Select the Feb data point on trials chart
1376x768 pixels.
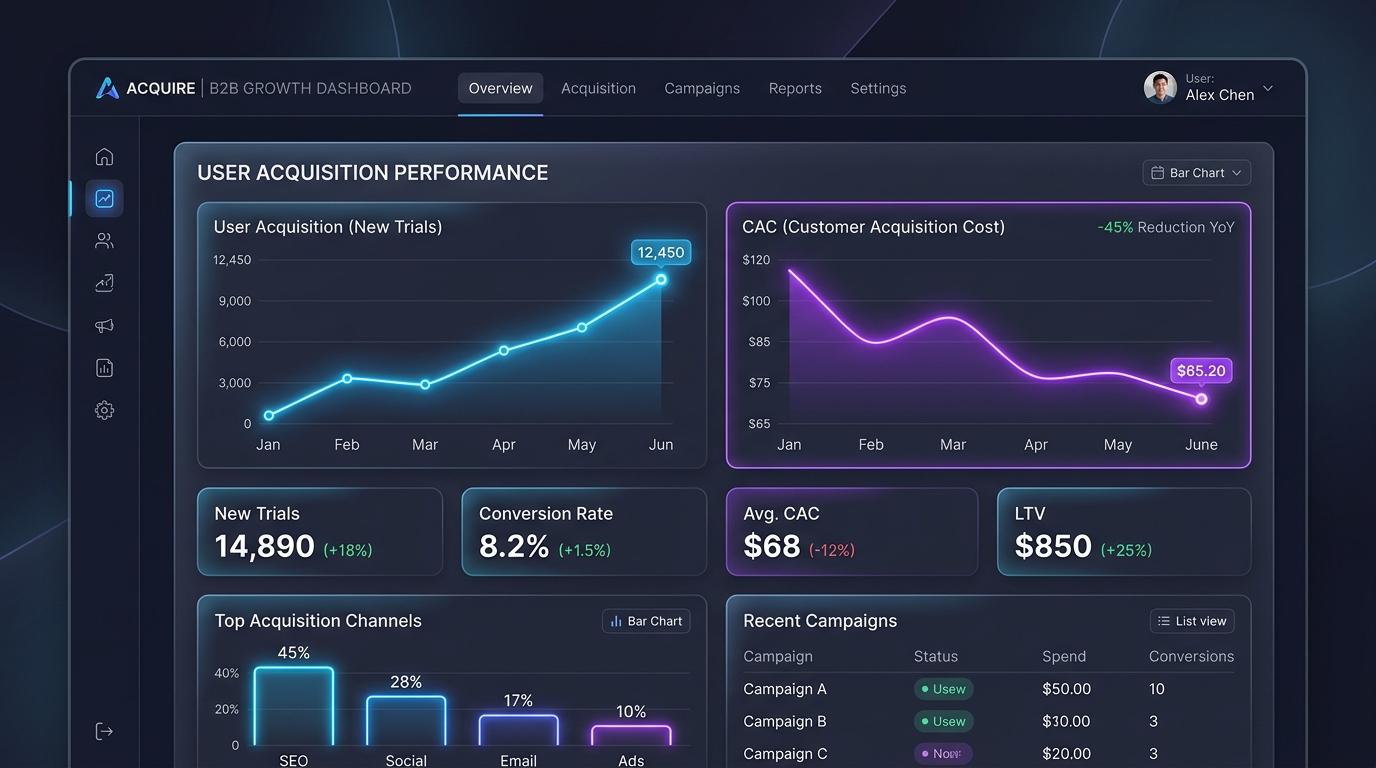tap(347, 378)
